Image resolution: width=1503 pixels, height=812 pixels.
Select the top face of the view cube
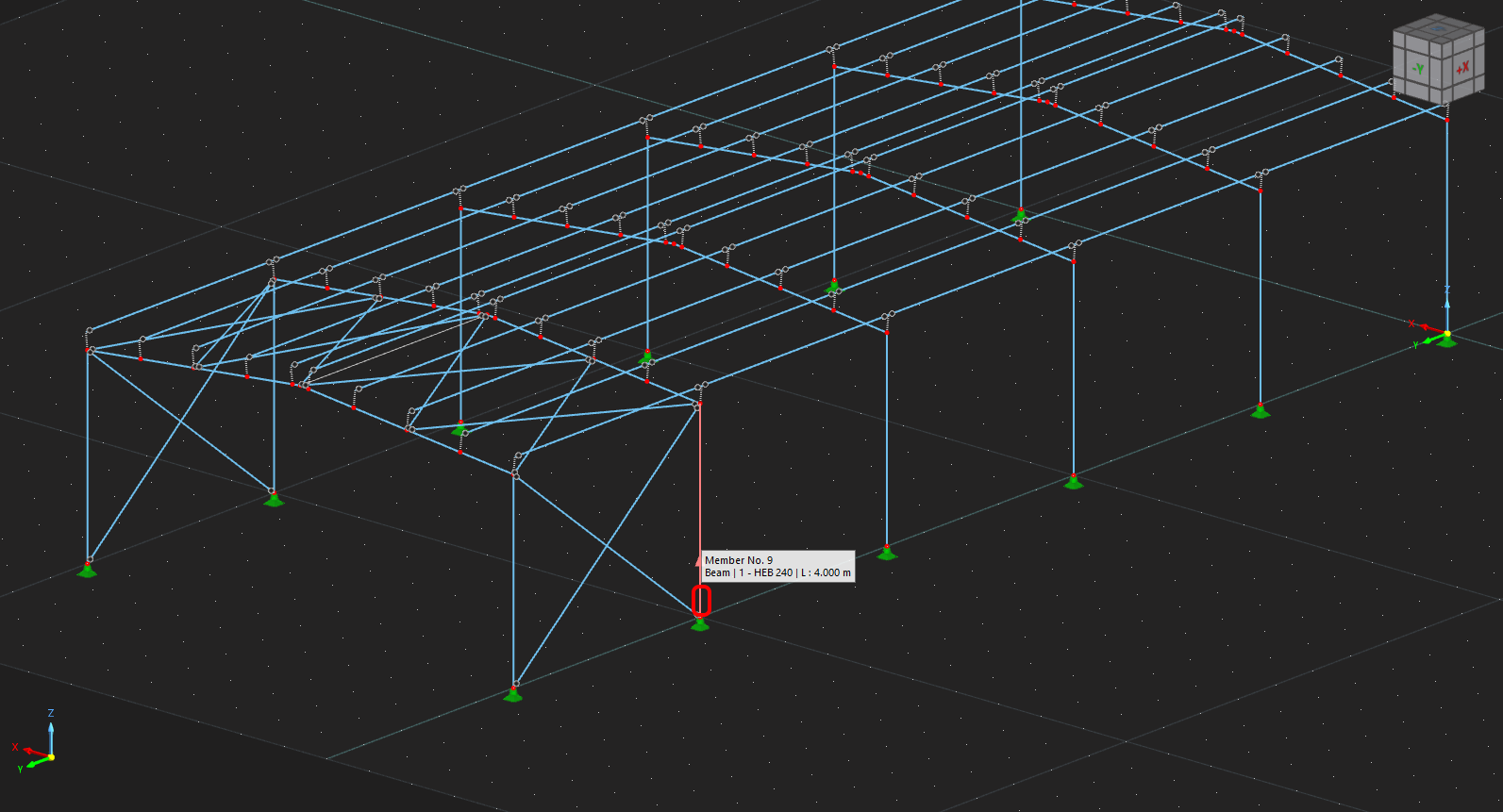pos(1437,30)
